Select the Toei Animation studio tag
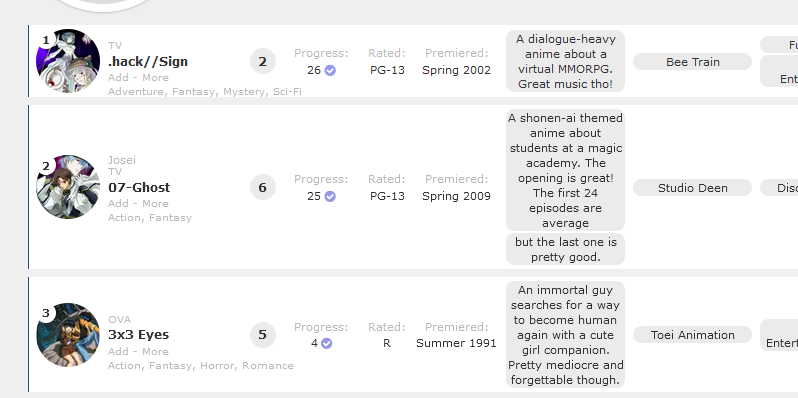Image resolution: width=798 pixels, height=398 pixels. pos(692,335)
